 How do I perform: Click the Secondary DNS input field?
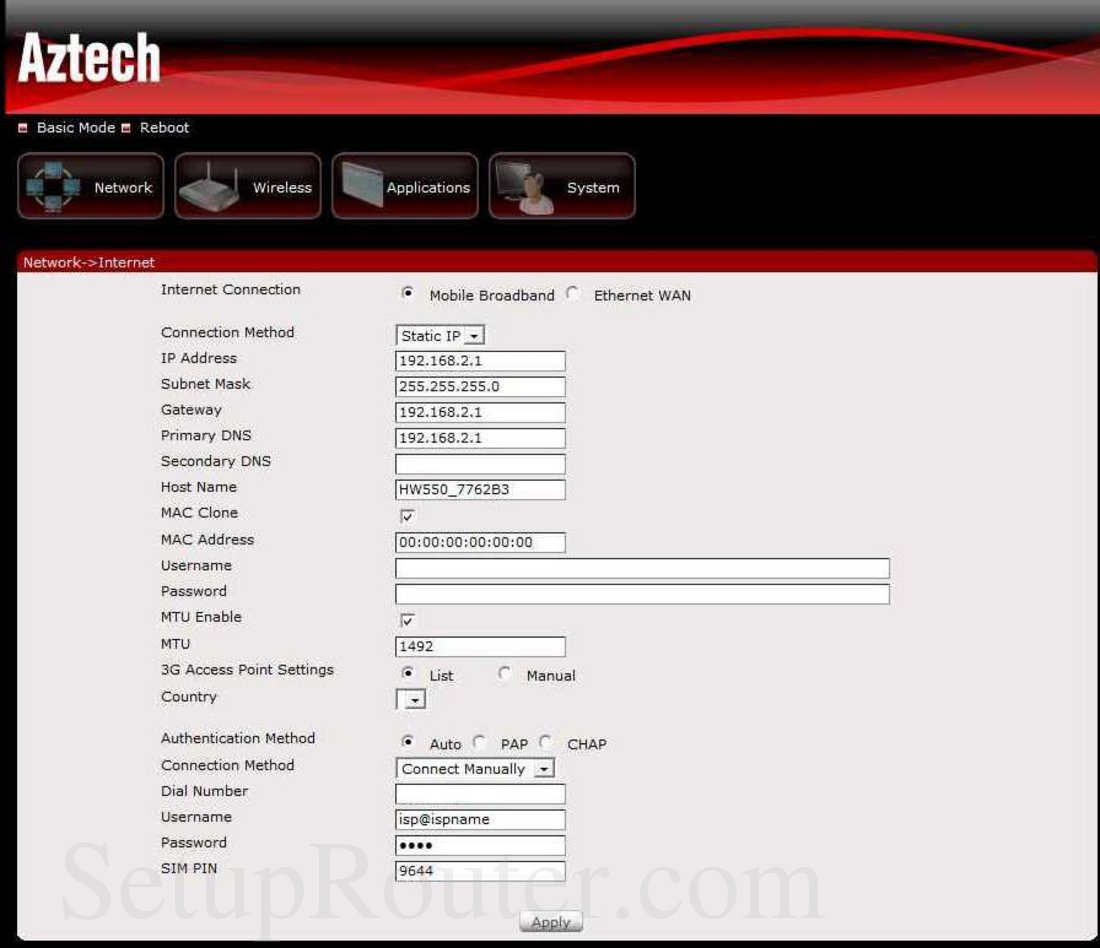point(480,464)
